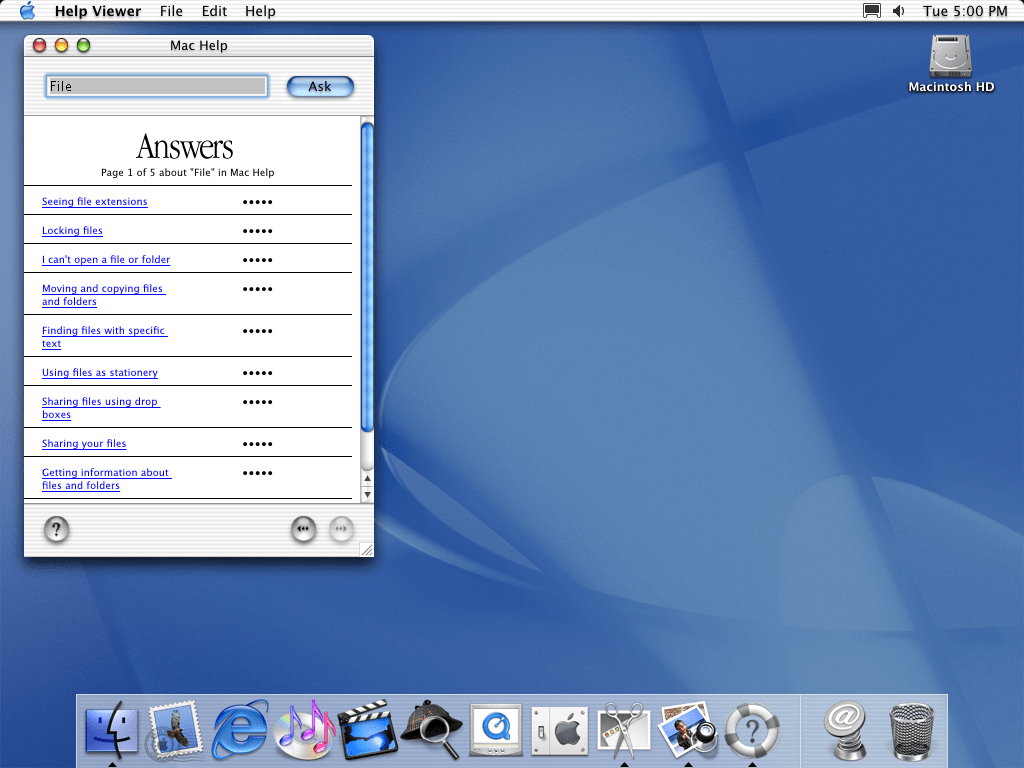Click relevance dots for 'Seeing file extensions'

coord(257,202)
